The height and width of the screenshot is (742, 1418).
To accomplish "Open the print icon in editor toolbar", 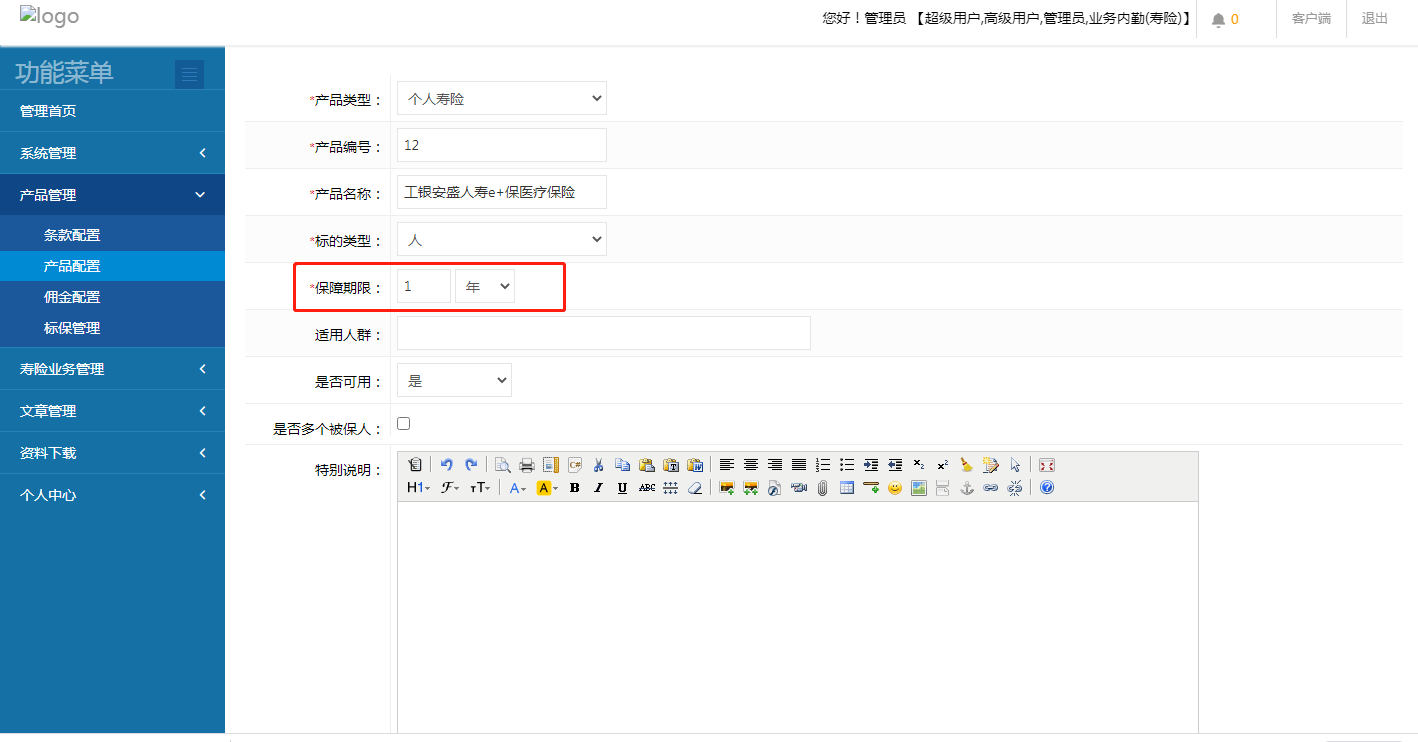I will [527, 465].
